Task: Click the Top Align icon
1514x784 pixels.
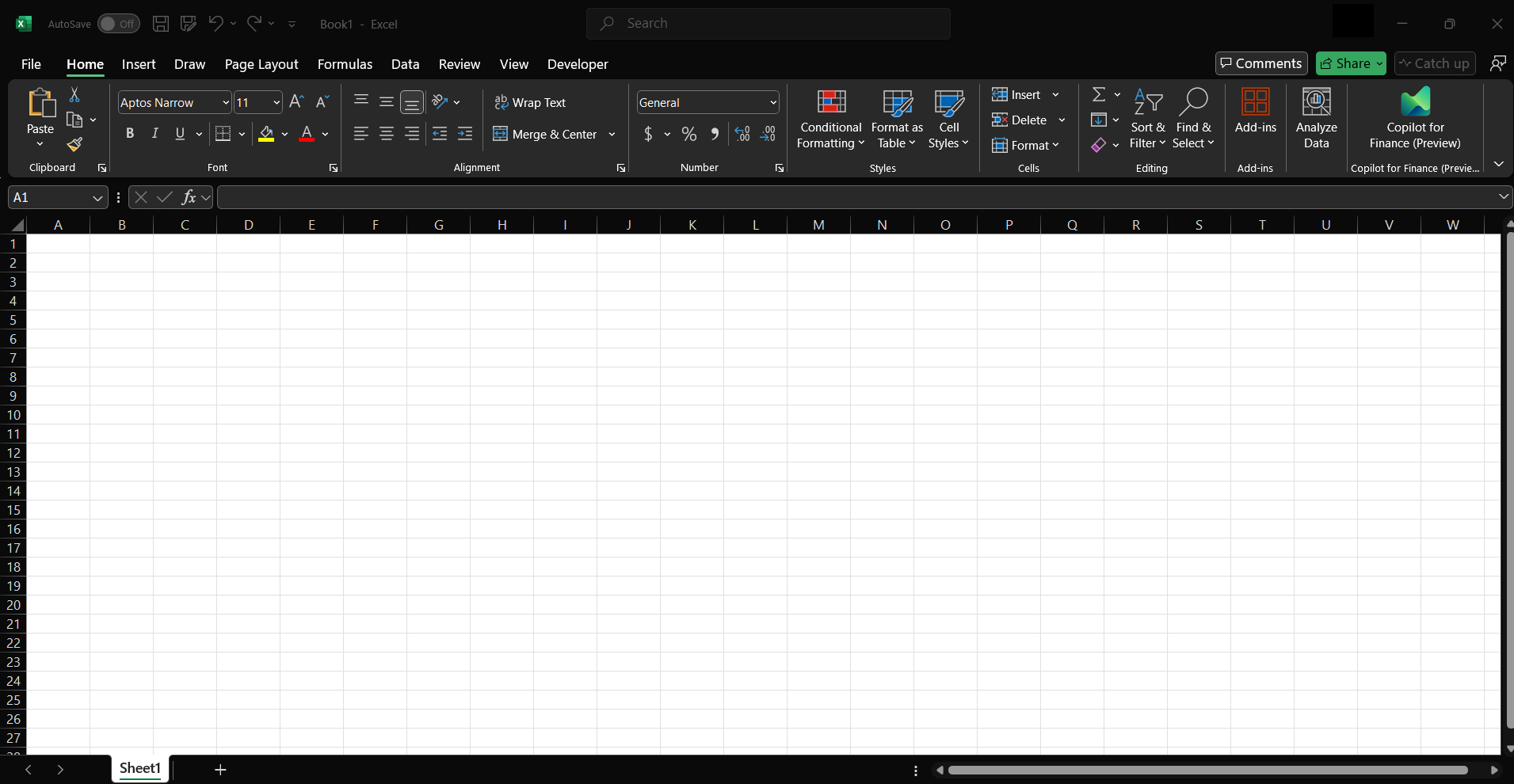Action: tap(361, 101)
